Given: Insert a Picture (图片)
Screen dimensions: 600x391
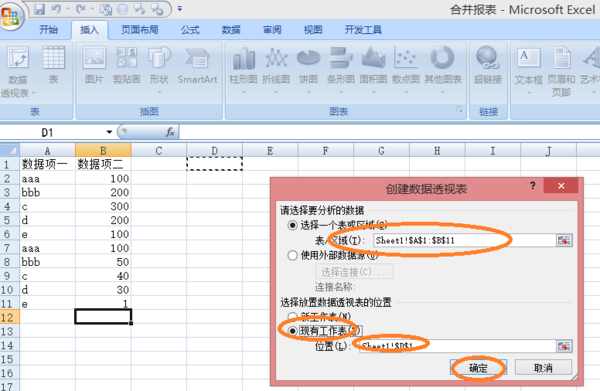Looking at the screenshot, I should click(94, 65).
